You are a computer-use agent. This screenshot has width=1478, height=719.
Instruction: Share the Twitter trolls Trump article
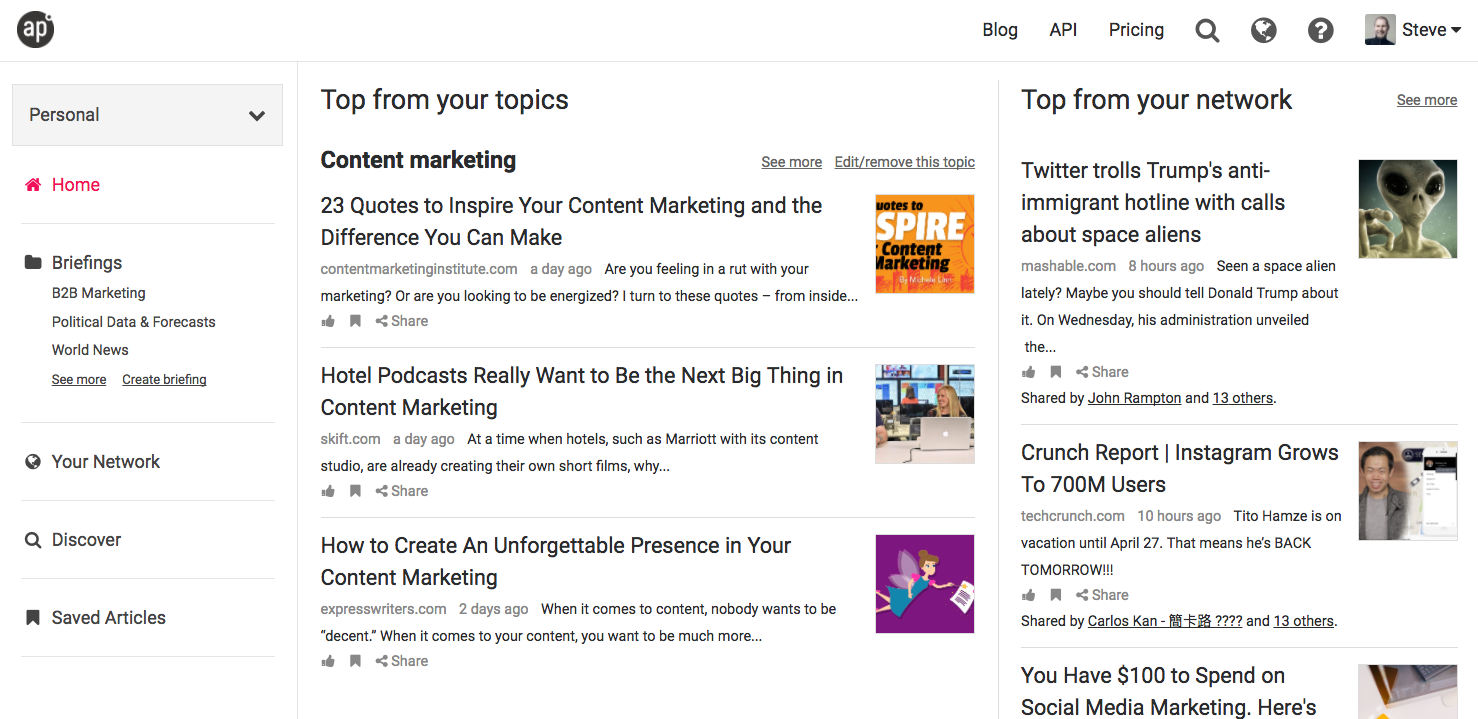1102,372
